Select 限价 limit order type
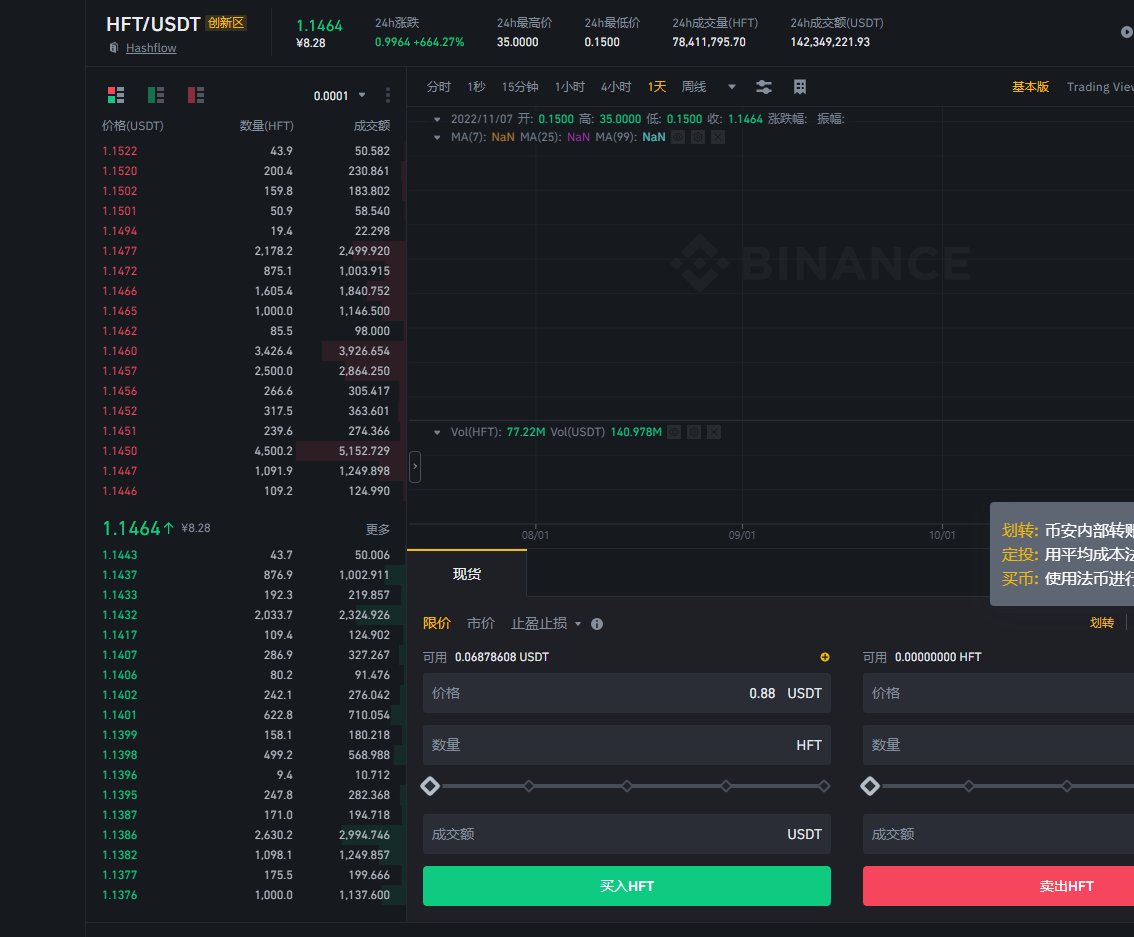Viewport: 1134px width, 937px height. [437, 623]
